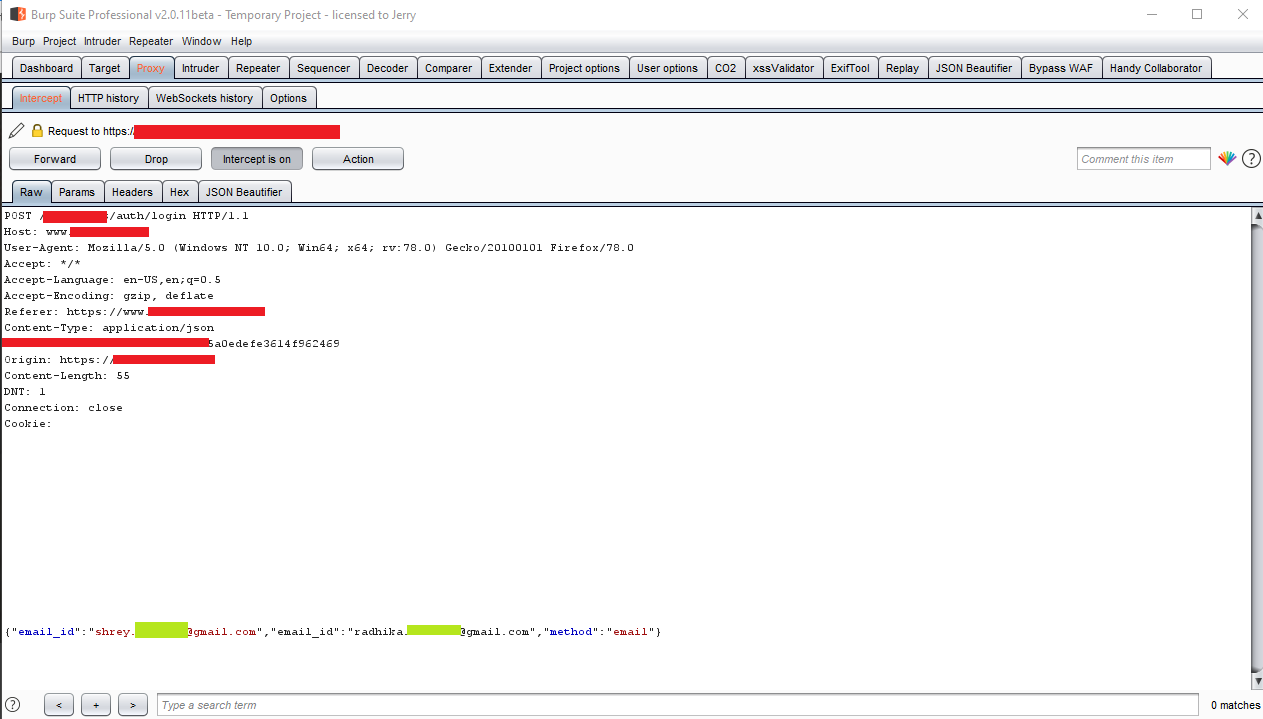Click the pencil edit icon beside Request
Image resolution: width=1263 pixels, height=719 pixels.
pyautogui.click(x=16, y=131)
